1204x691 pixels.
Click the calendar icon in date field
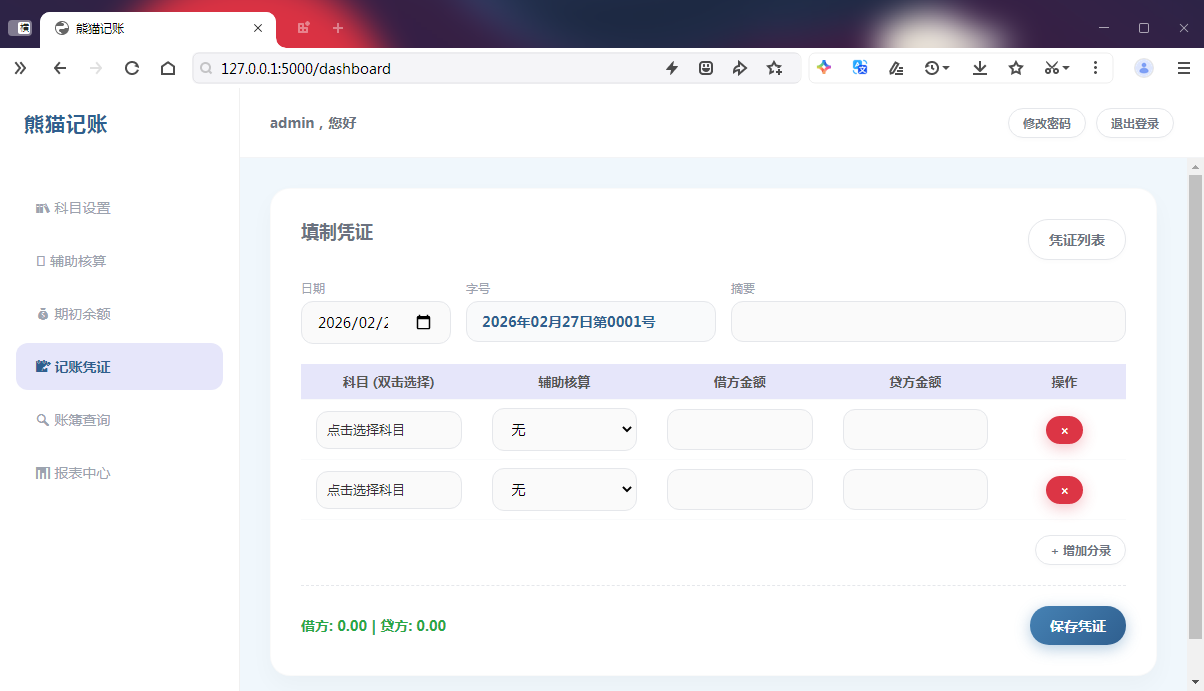(423, 323)
